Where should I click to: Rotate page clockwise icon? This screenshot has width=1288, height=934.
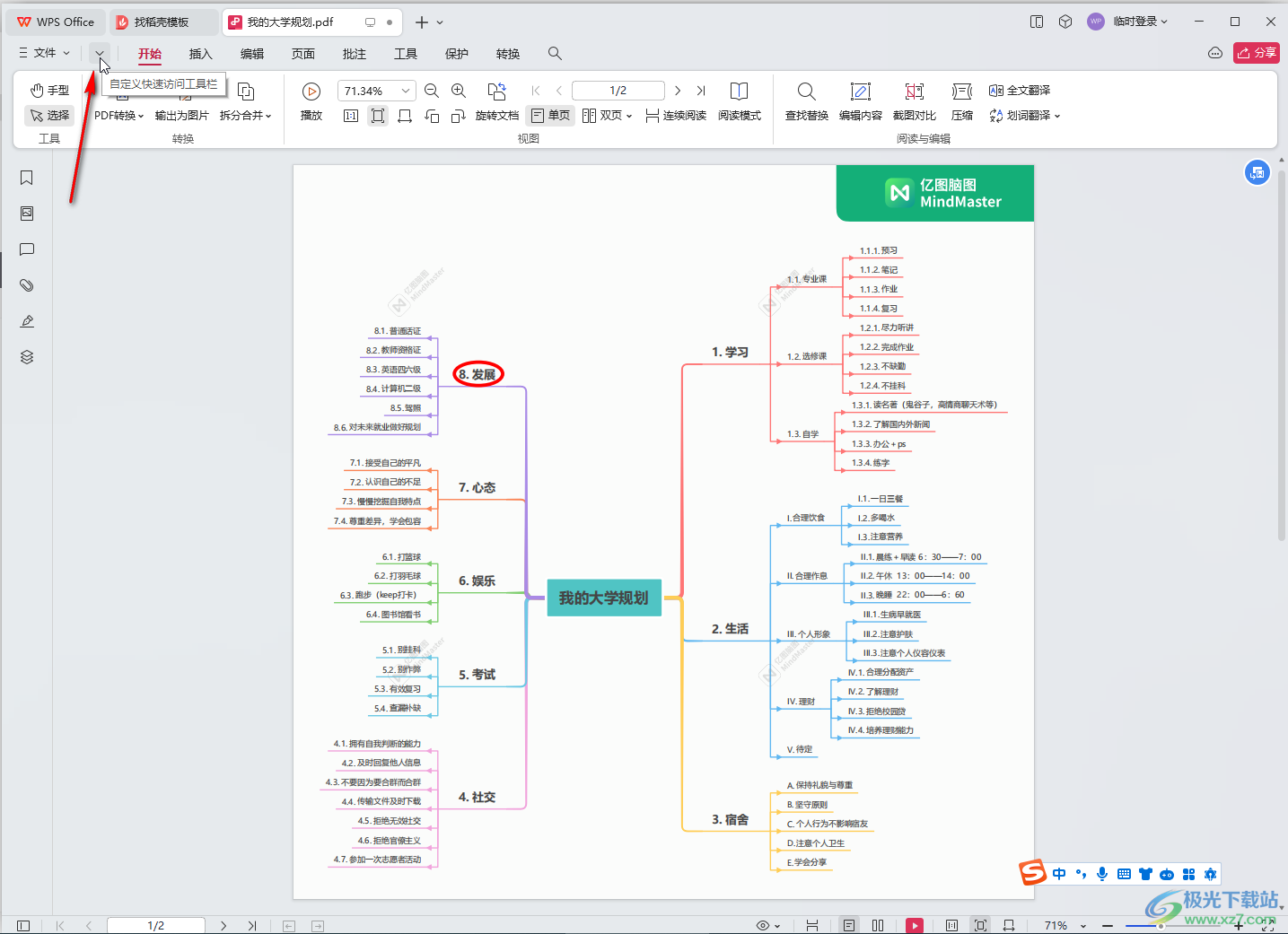[x=459, y=116]
